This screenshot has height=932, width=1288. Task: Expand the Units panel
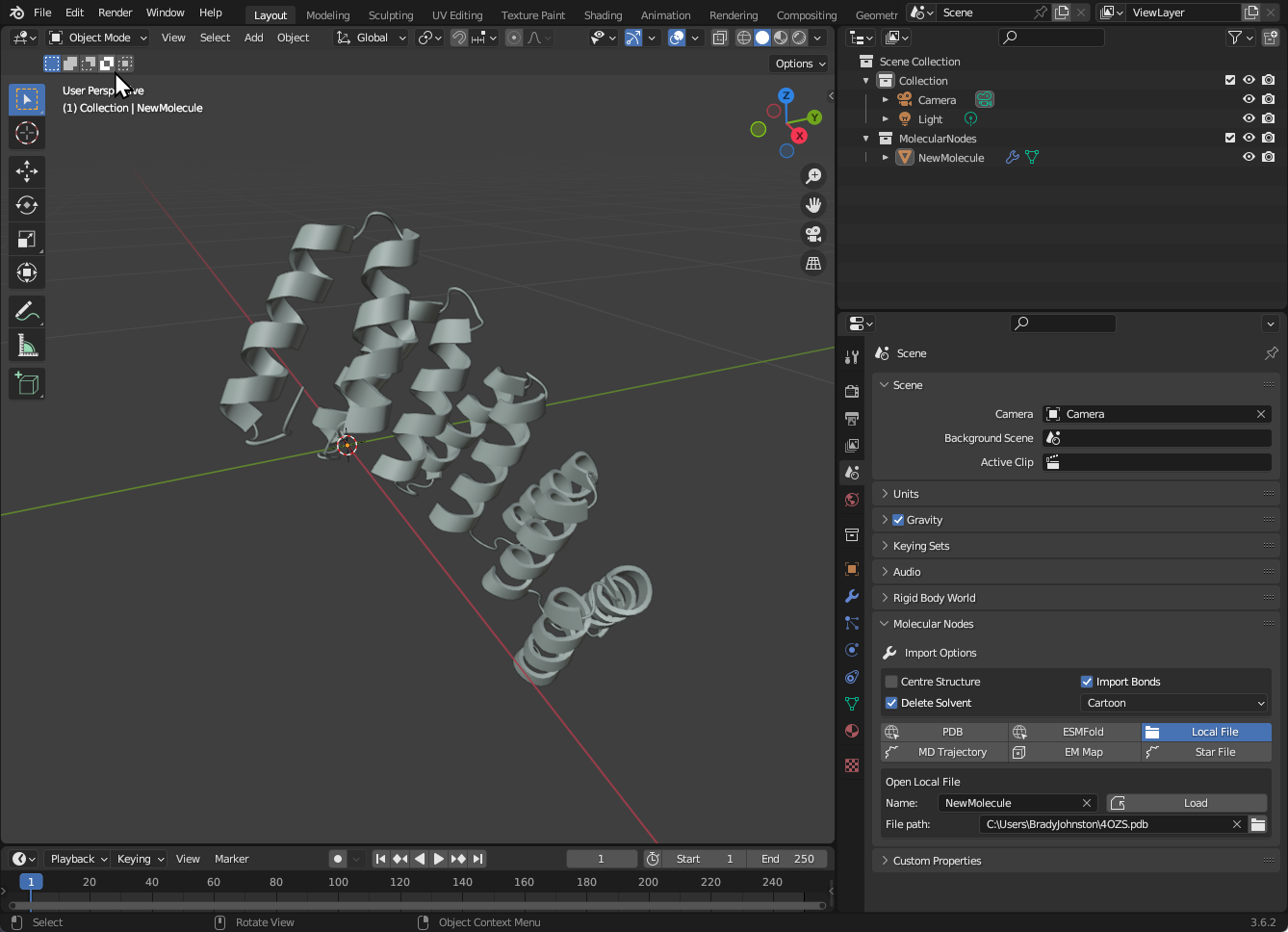(x=905, y=494)
